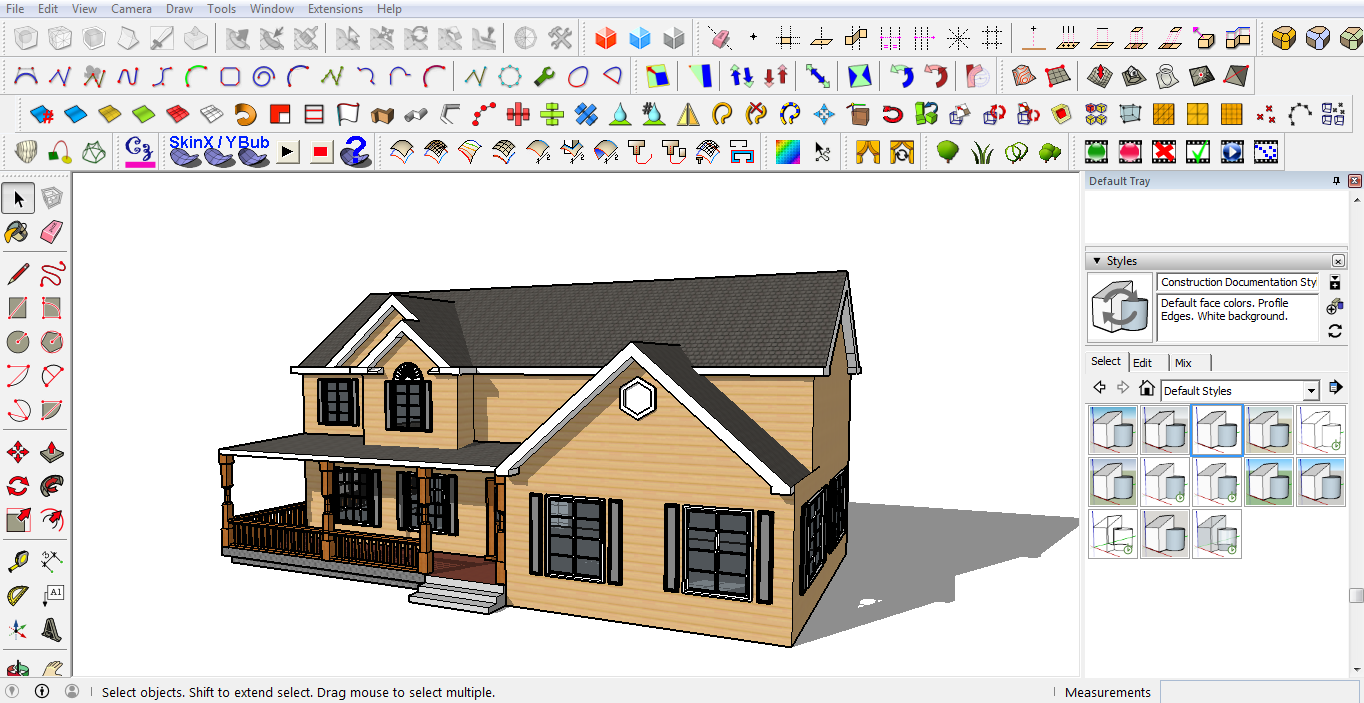Create a new style button
Image resolution: width=1364 pixels, height=703 pixels.
(1335, 307)
